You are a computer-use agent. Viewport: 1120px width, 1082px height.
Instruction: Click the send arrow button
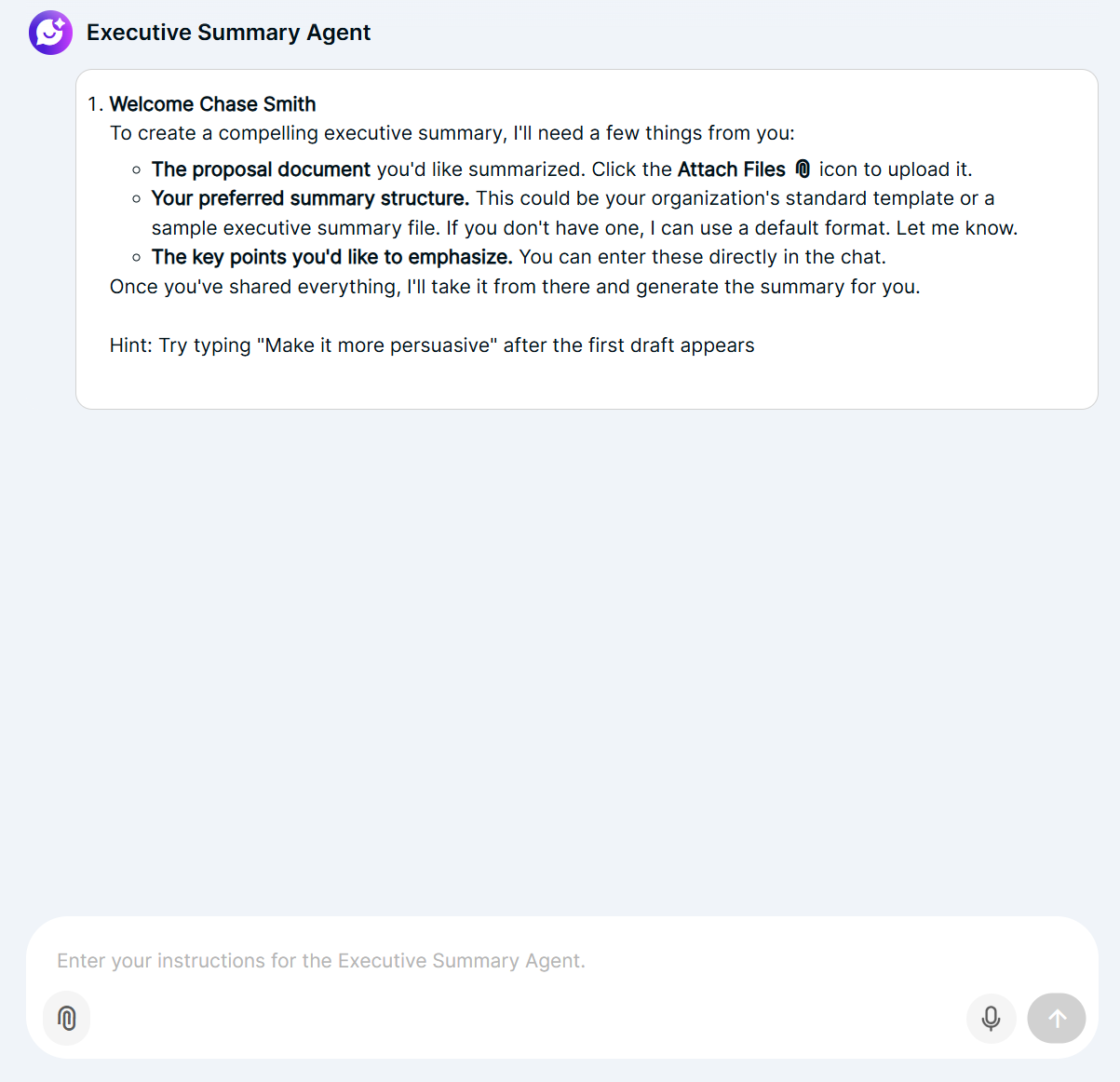tap(1057, 1018)
